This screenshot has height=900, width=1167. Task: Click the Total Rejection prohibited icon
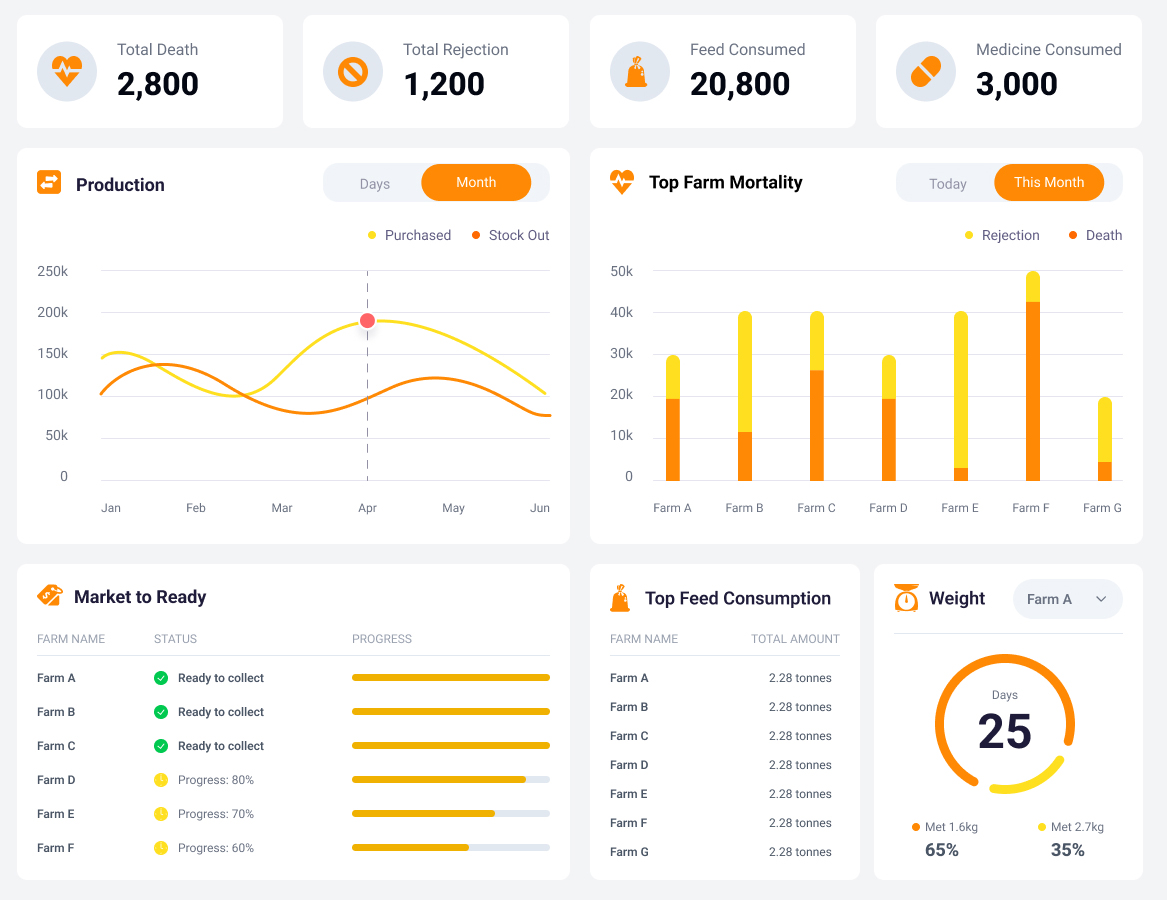coord(353,71)
